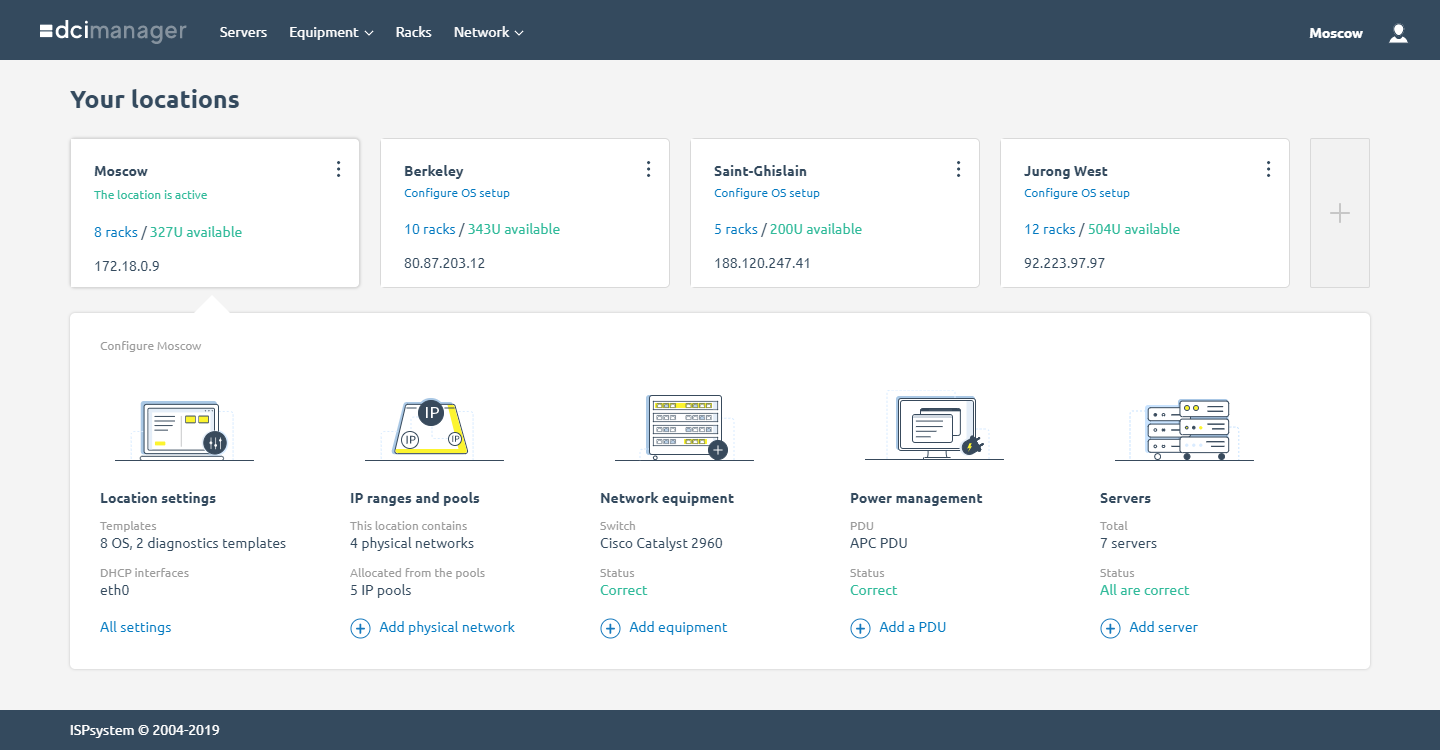Select the Berkeley location card title
The height and width of the screenshot is (750, 1440).
click(x=434, y=171)
